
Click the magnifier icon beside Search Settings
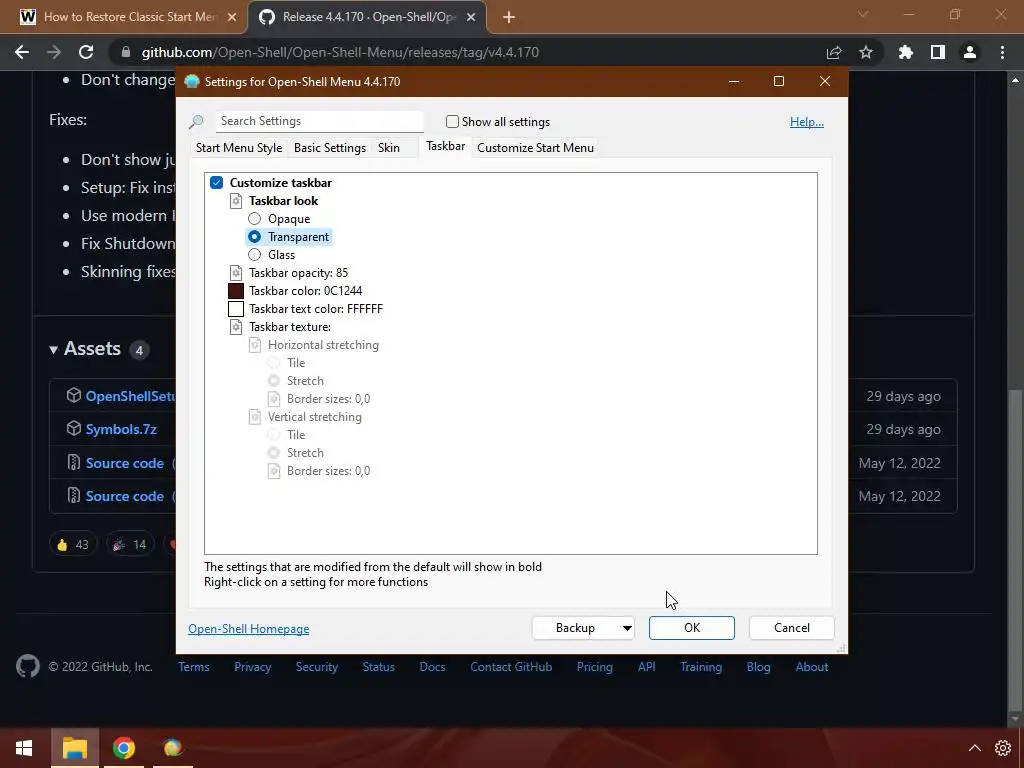196,121
